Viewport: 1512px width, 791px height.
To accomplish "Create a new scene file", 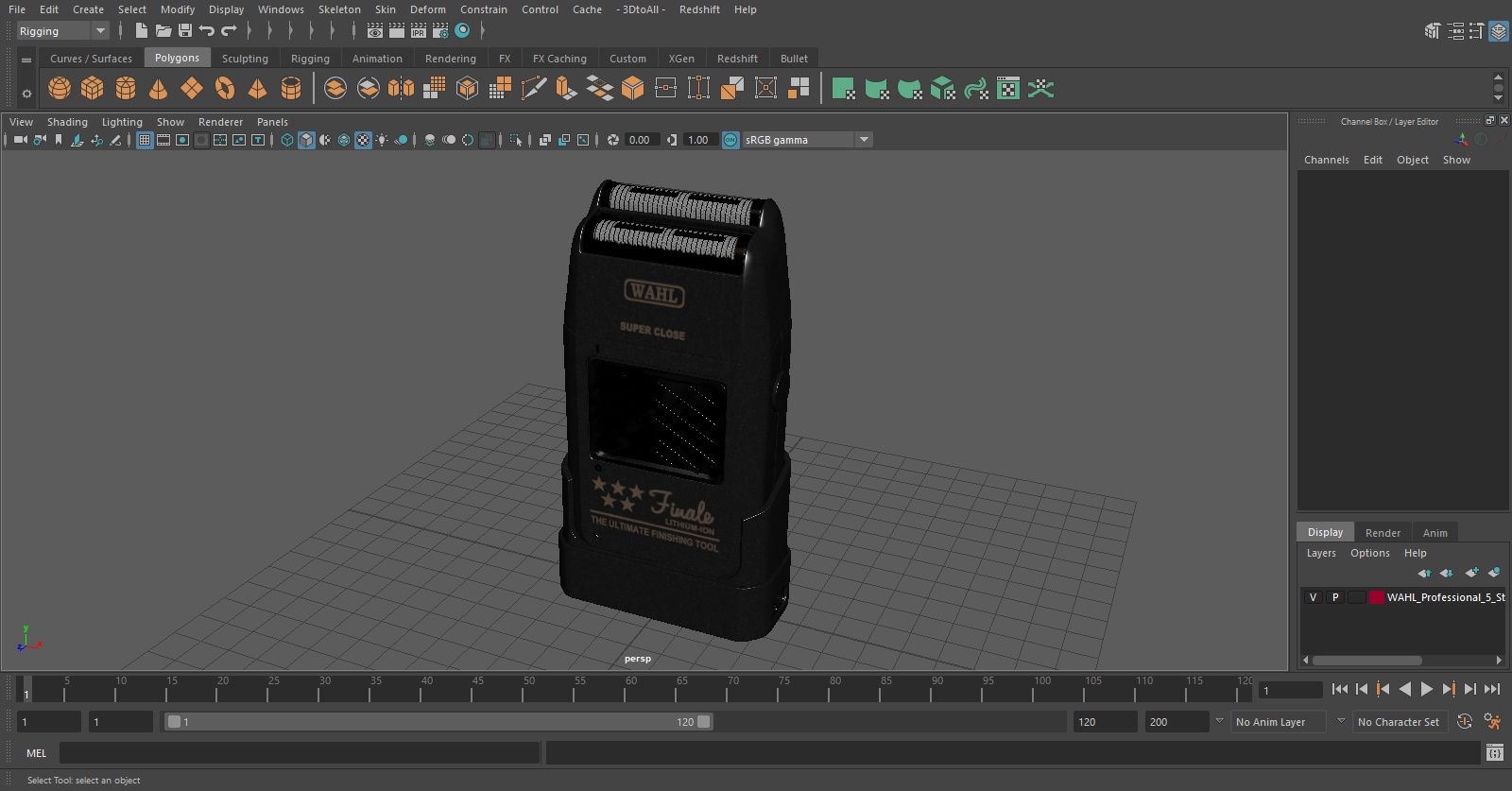I will click(141, 30).
